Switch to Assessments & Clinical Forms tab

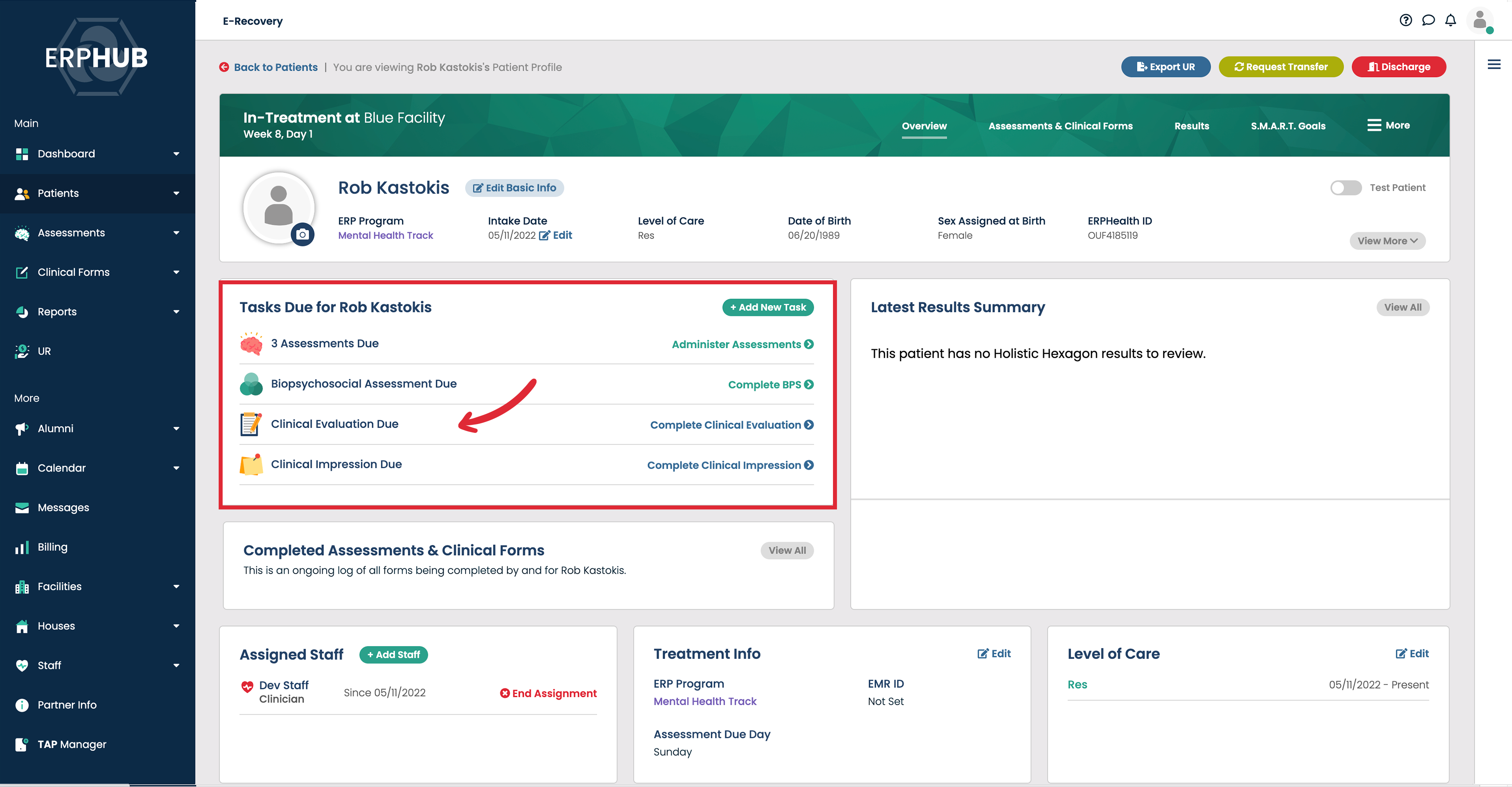(x=1060, y=126)
